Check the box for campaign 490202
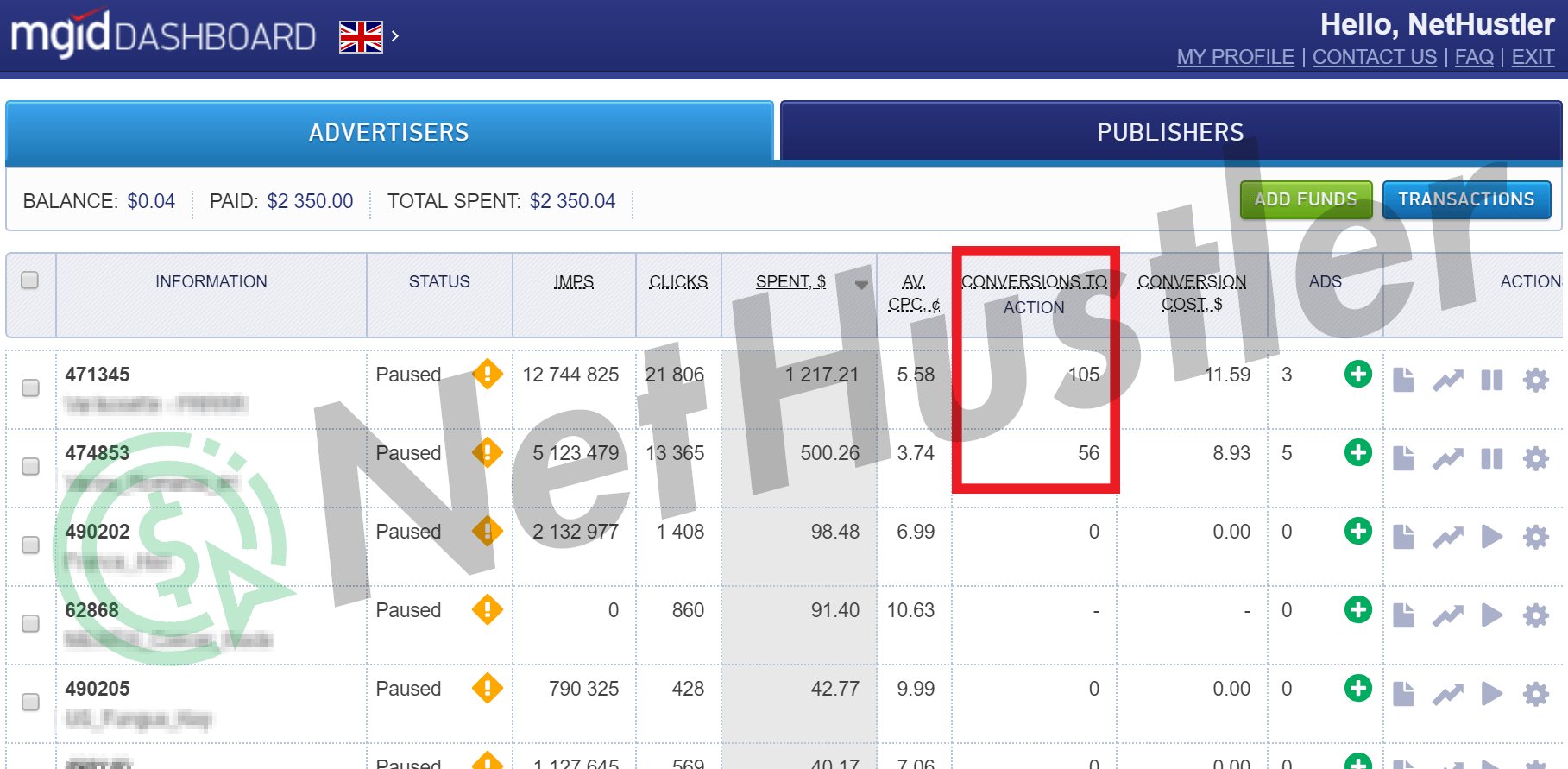1568x769 pixels. coord(30,545)
